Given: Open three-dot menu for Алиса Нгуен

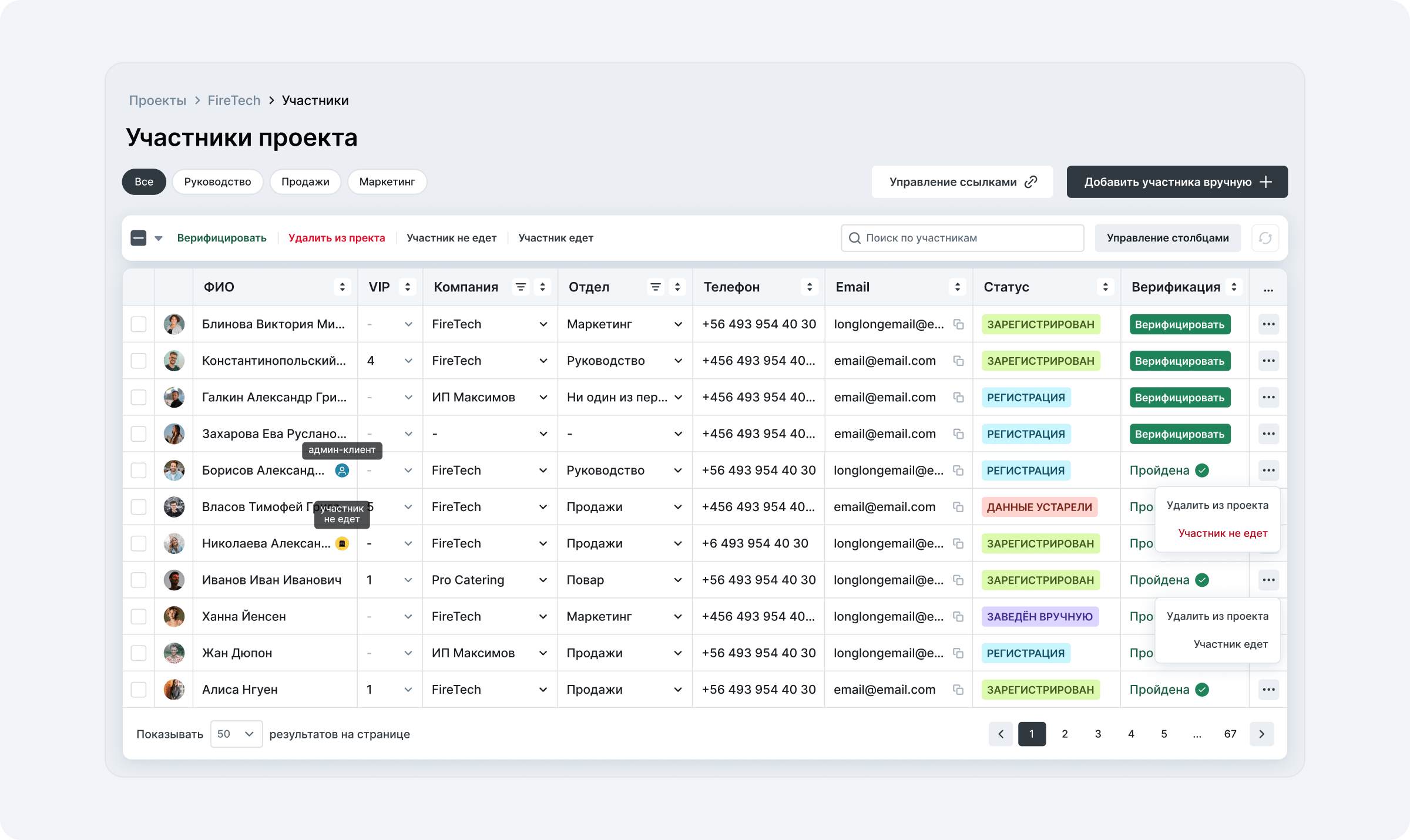Looking at the screenshot, I should (x=1268, y=689).
